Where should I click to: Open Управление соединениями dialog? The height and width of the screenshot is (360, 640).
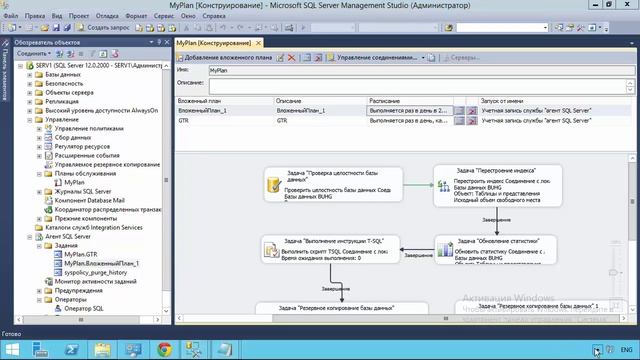pyautogui.click(x=373, y=58)
